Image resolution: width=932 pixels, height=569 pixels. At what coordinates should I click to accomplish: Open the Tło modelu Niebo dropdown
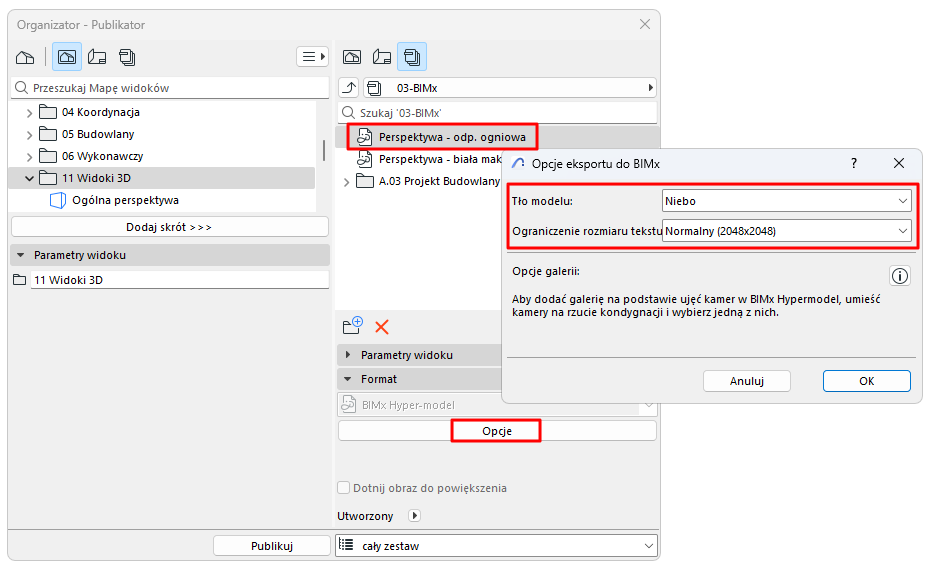pos(786,201)
